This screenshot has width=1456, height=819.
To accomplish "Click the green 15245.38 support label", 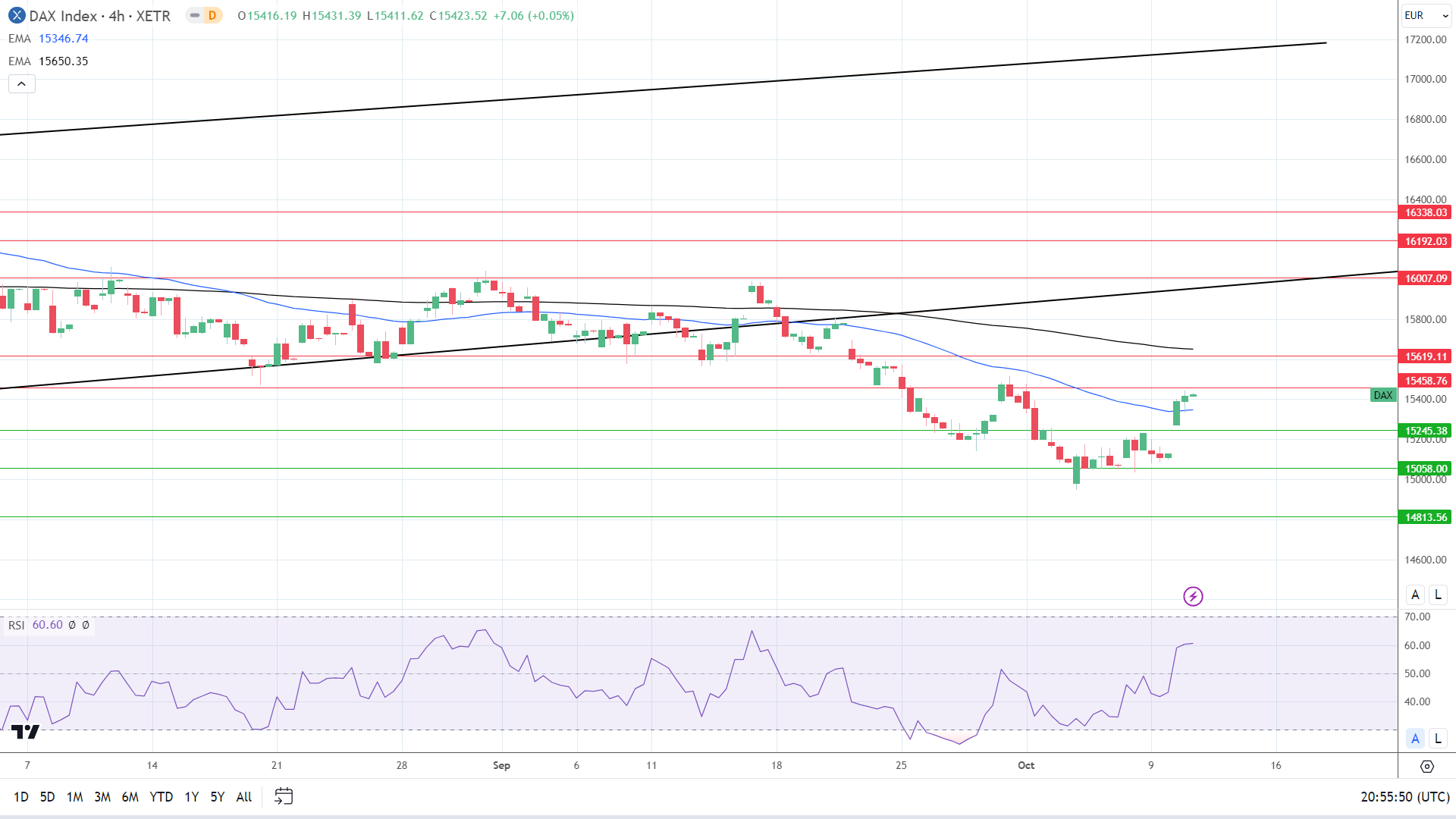I will click(1426, 431).
